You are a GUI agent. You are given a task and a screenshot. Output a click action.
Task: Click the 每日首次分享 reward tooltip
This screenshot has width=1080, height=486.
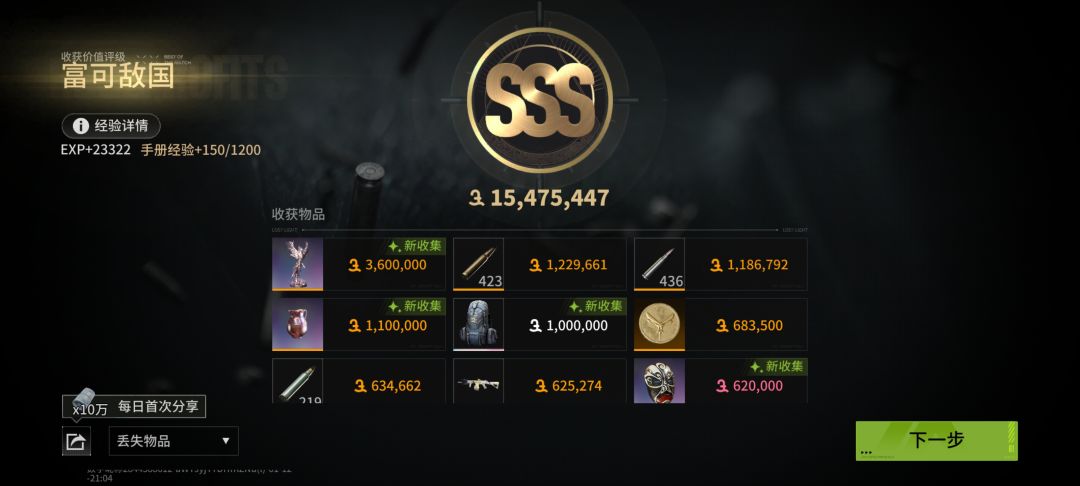tap(134, 407)
